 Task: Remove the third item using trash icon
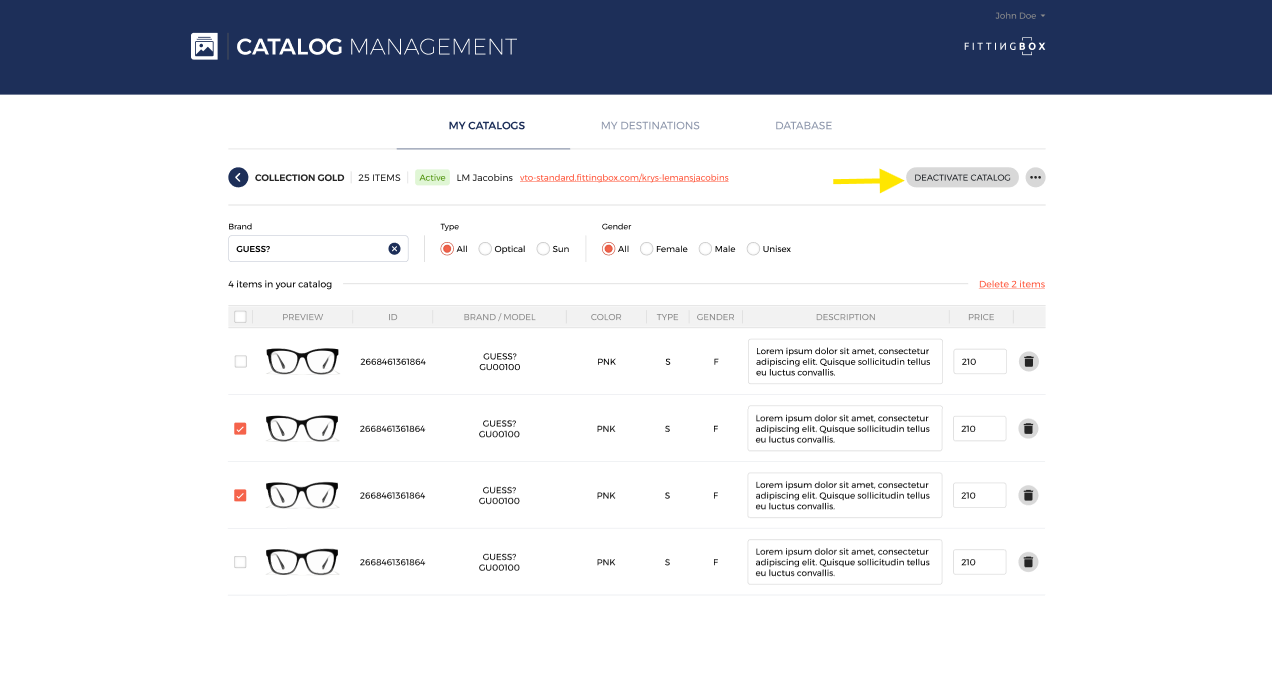1028,495
